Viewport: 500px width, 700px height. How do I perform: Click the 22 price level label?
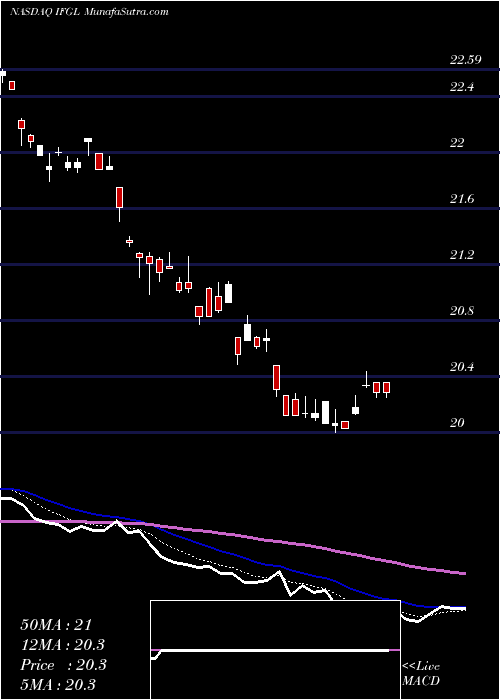(457, 143)
